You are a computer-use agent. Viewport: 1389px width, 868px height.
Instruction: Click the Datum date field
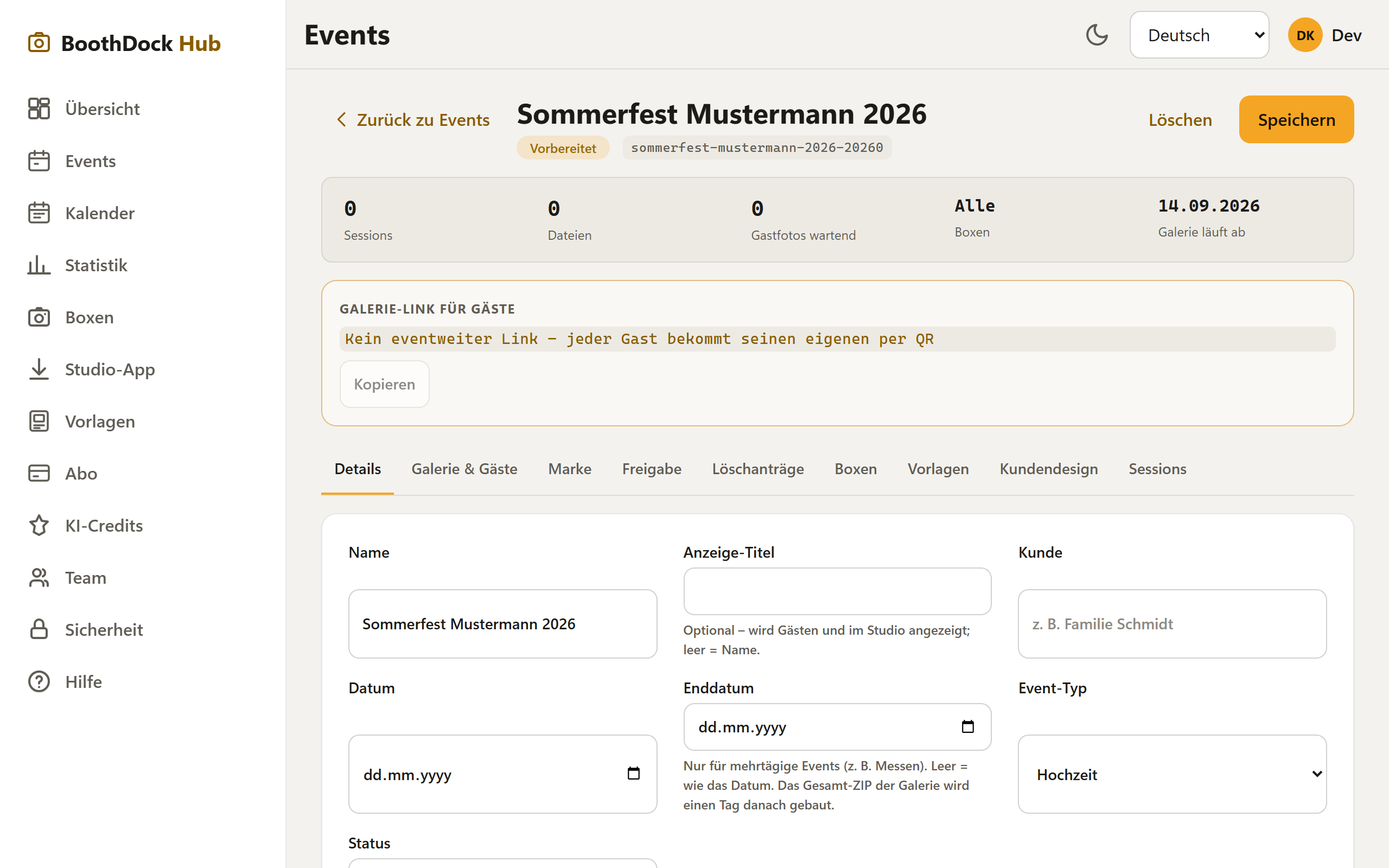coord(502,775)
